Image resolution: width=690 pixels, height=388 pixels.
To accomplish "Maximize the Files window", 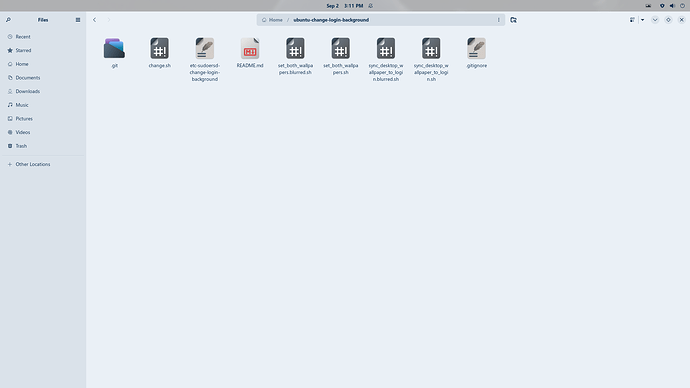I will pyautogui.click(x=668, y=20).
